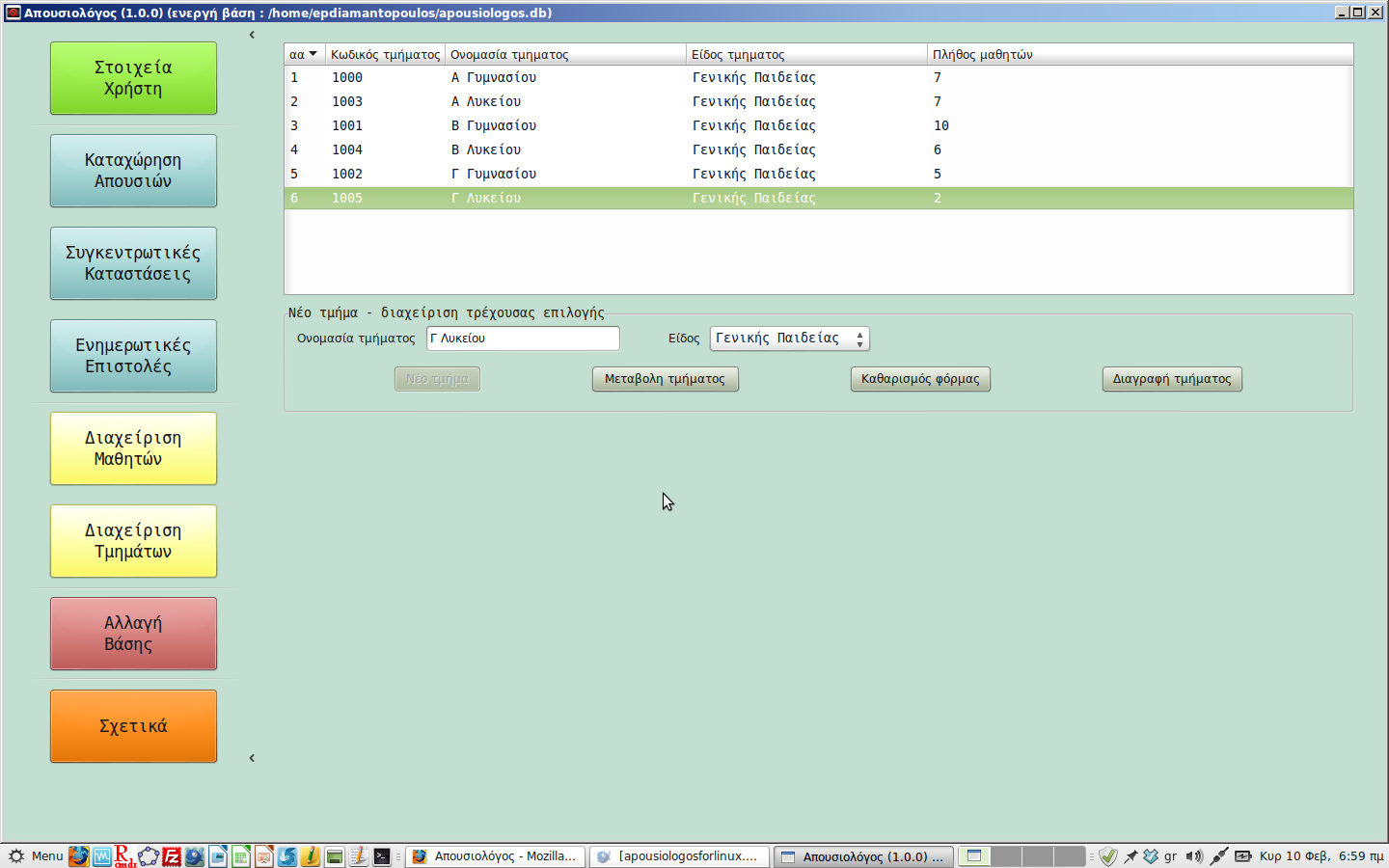Open the network plug tray icon
The height and width of the screenshot is (868, 1389).
(x=1219, y=856)
